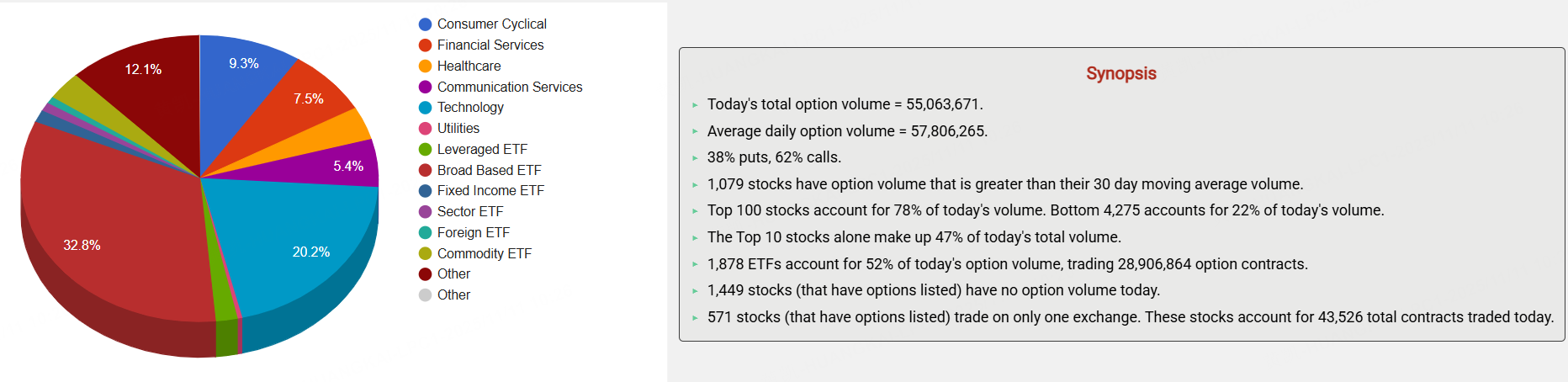Screen dimensions: 1568x382
Task: Select the Fixed Income ETF legend entry
Action: 490,190
